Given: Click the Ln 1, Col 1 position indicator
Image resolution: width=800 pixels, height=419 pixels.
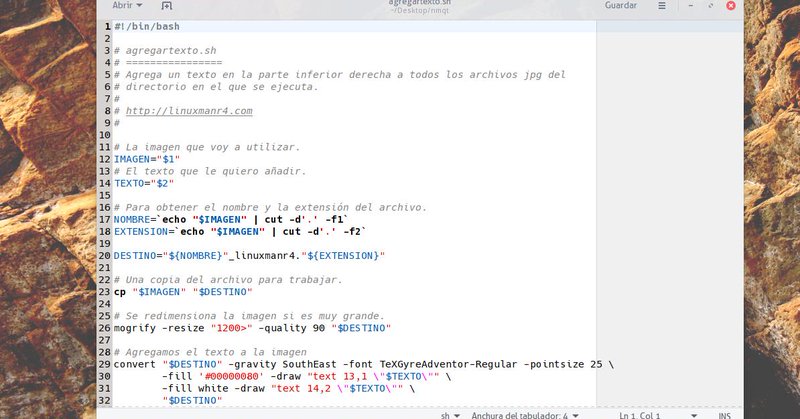Looking at the screenshot, I should [x=639, y=415].
